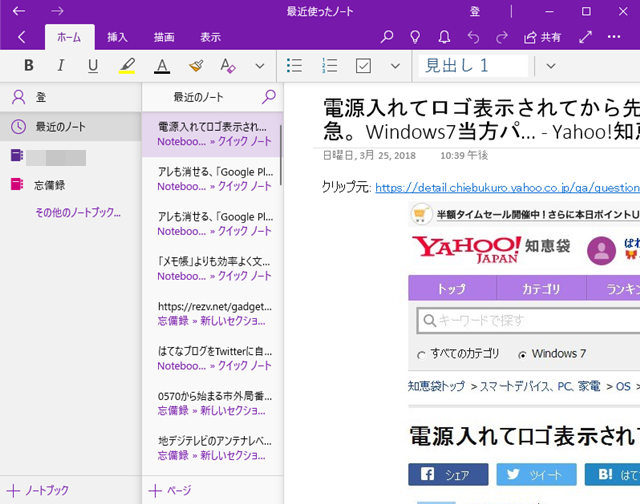Screen dimensions: 640x504
Task: Insert a numbered list
Action: click(329, 65)
